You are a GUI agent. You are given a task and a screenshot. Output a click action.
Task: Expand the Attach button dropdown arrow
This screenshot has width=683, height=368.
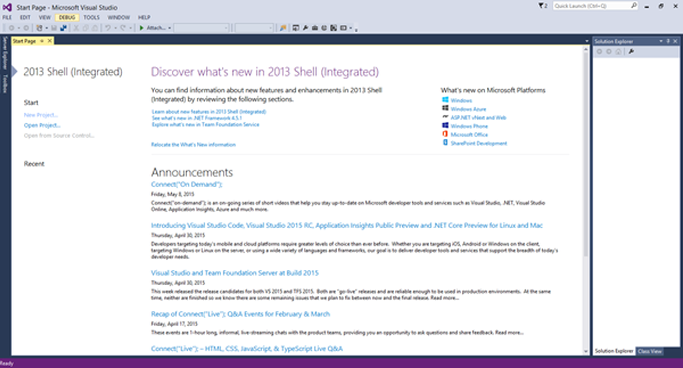169,28
